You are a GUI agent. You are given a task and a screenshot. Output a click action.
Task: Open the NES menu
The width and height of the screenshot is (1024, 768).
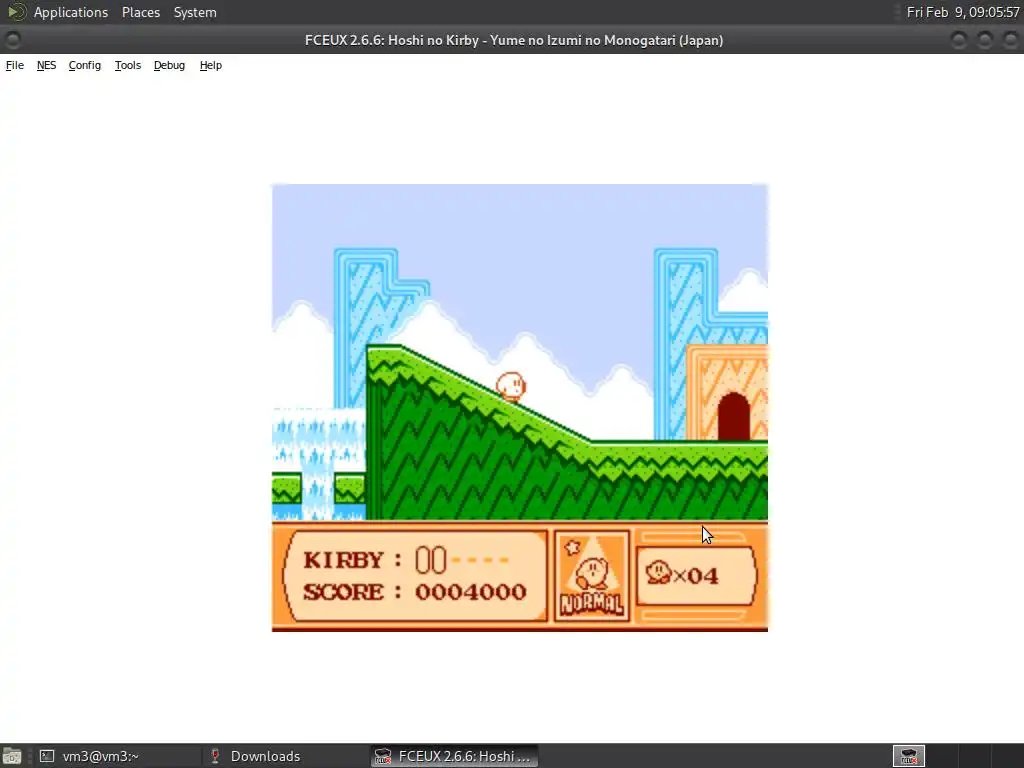(46, 65)
